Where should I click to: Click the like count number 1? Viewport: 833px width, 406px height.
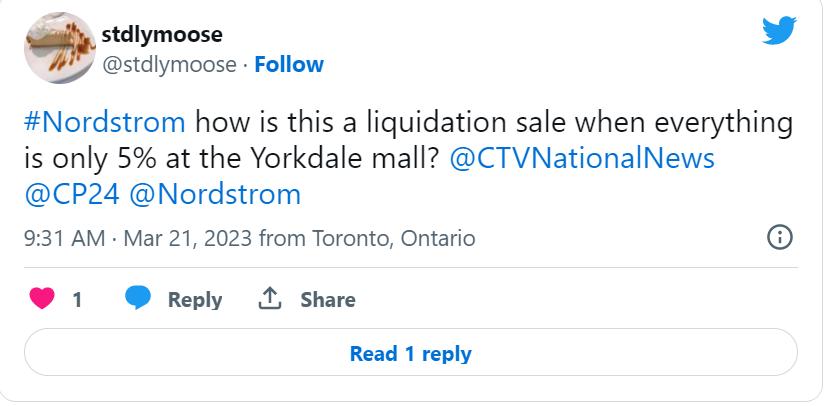pyautogui.click(x=77, y=299)
